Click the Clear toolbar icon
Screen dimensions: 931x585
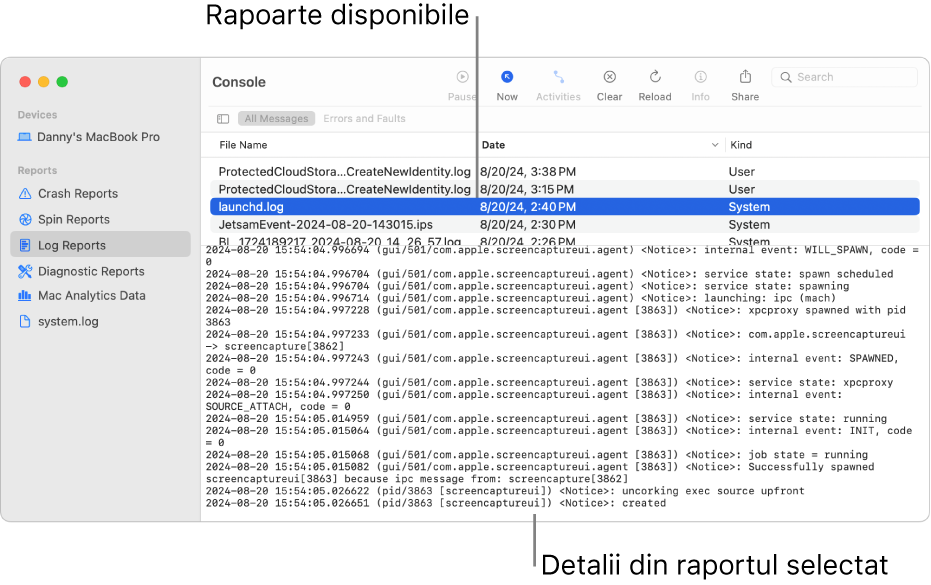click(x=609, y=77)
